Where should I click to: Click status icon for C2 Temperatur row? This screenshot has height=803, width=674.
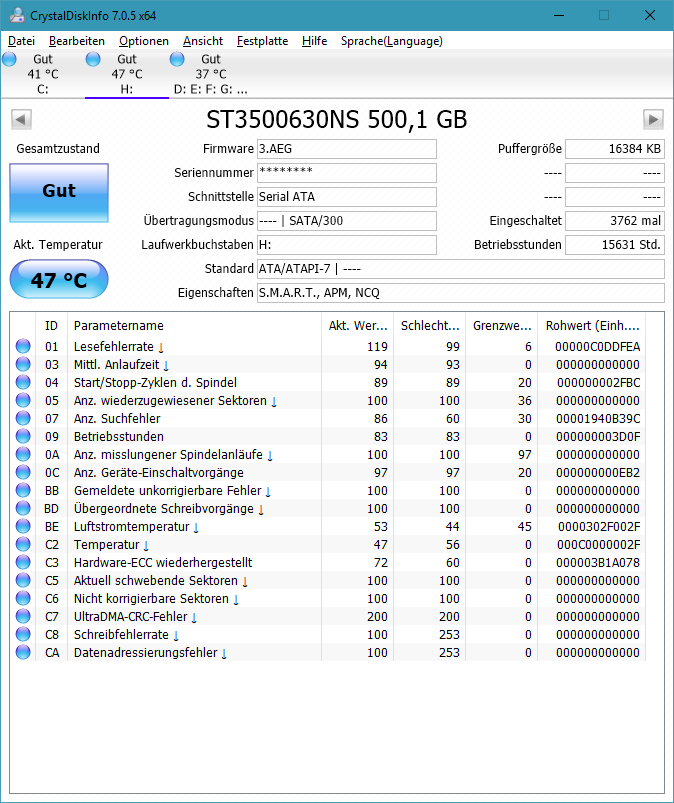pyautogui.click(x=23, y=544)
